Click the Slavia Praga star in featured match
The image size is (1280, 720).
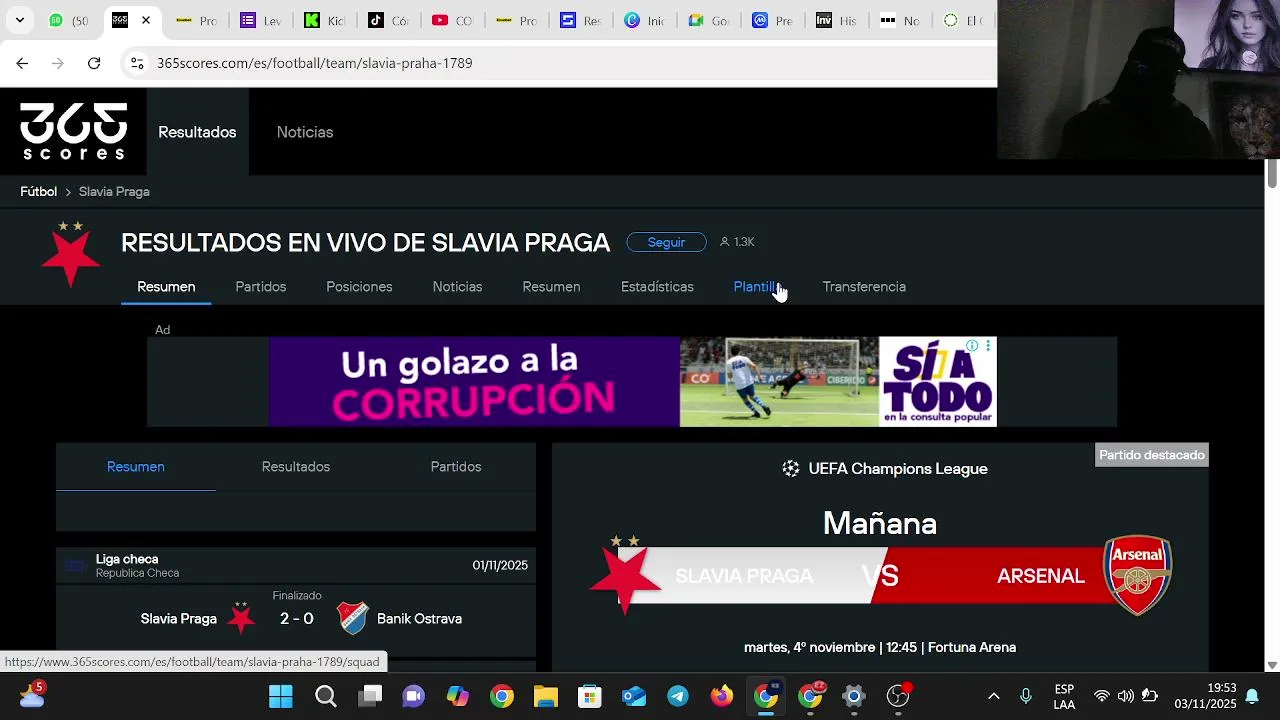point(625,577)
